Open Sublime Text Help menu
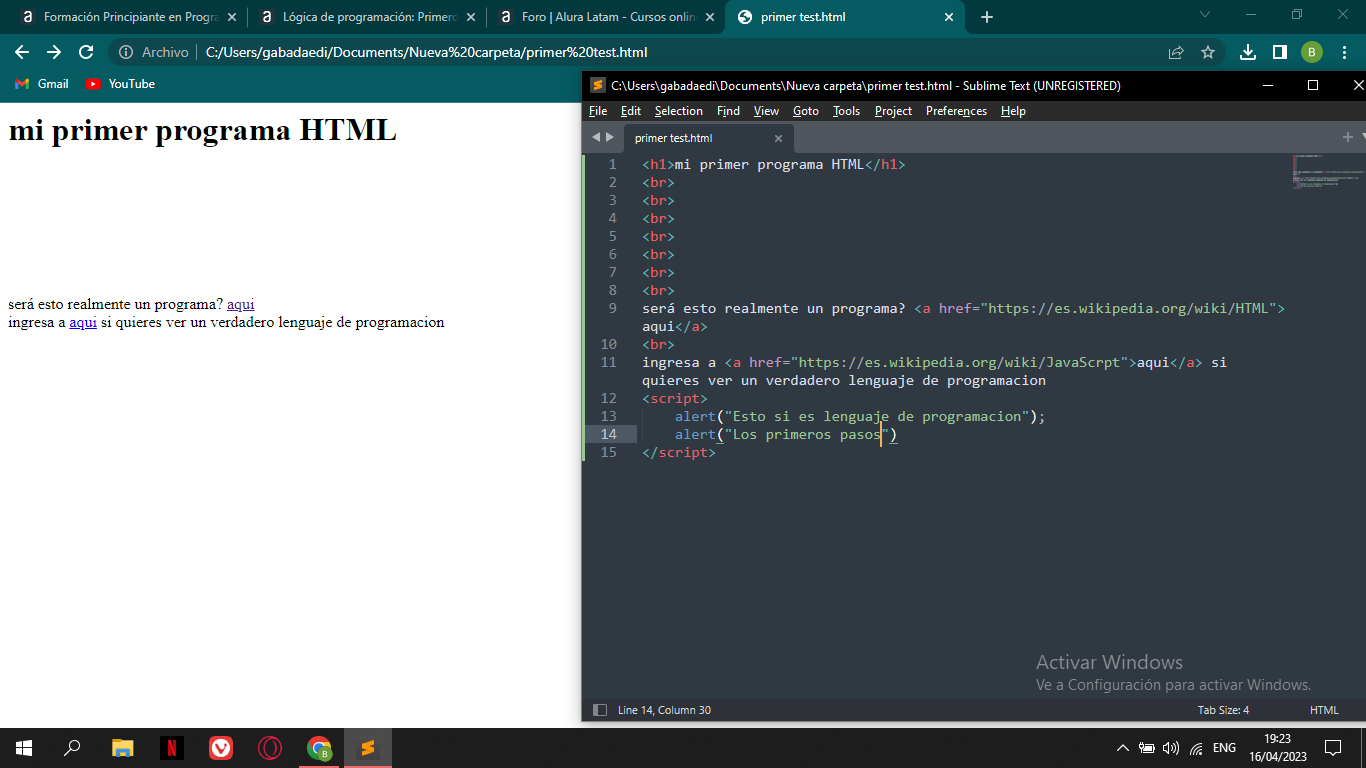The height and width of the screenshot is (768, 1366). click(x=1013, y=111)
